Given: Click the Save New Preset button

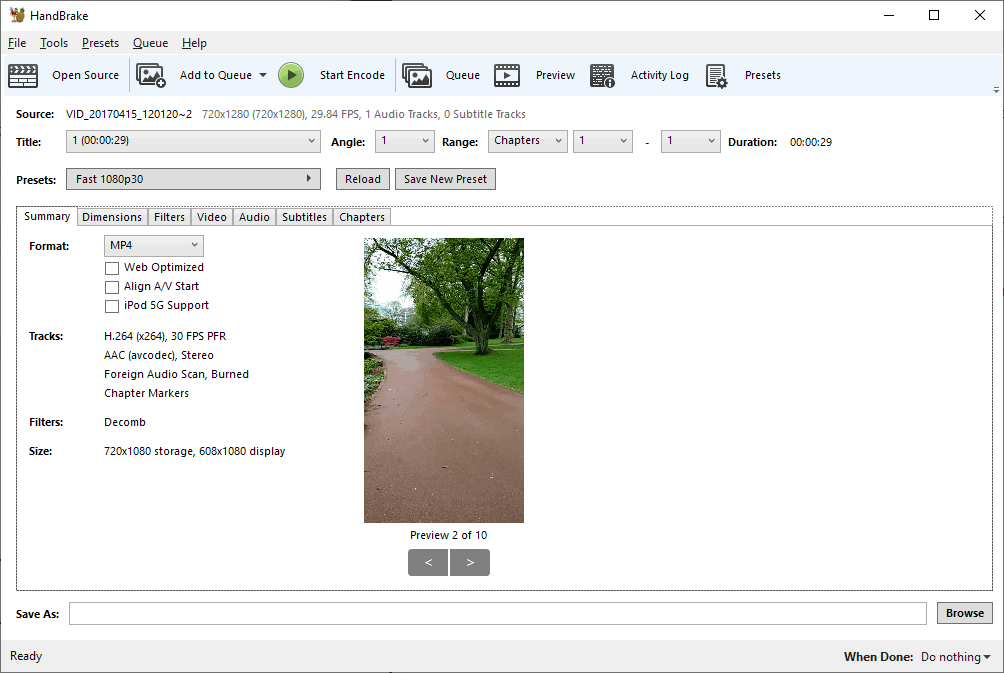Looking at the screenshot, I should coord(445,178).
